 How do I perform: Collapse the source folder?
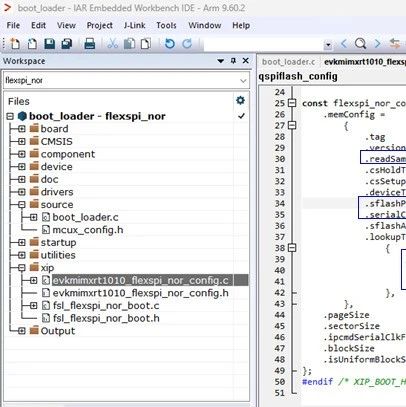pyautogui.click(x=22, y=205)
